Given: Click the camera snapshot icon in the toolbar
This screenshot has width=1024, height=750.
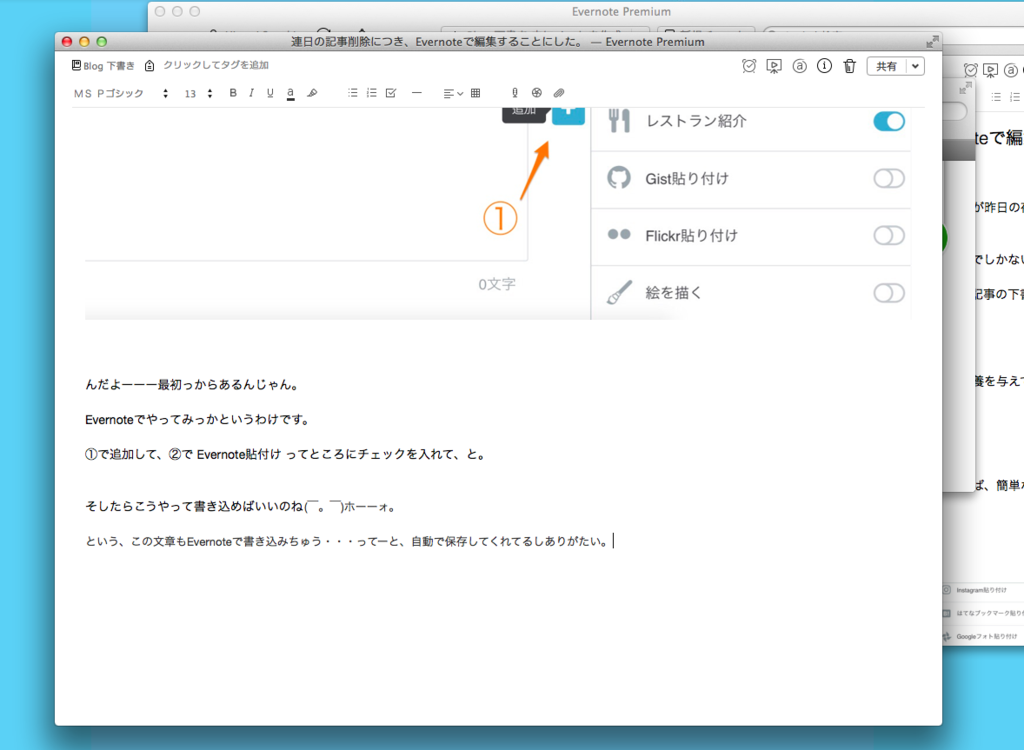Looking at the screenshot, I should (537, 93).
